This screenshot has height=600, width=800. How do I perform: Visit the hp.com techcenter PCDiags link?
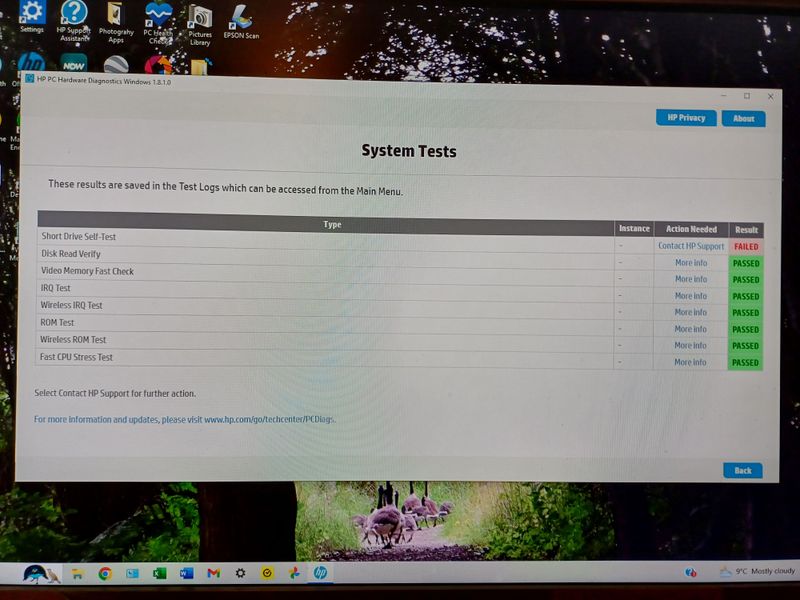point(269,419)
